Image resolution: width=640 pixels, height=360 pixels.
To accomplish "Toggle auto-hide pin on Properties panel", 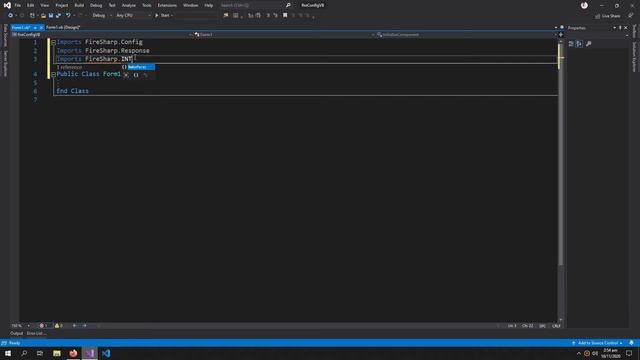I will point(620,28).
